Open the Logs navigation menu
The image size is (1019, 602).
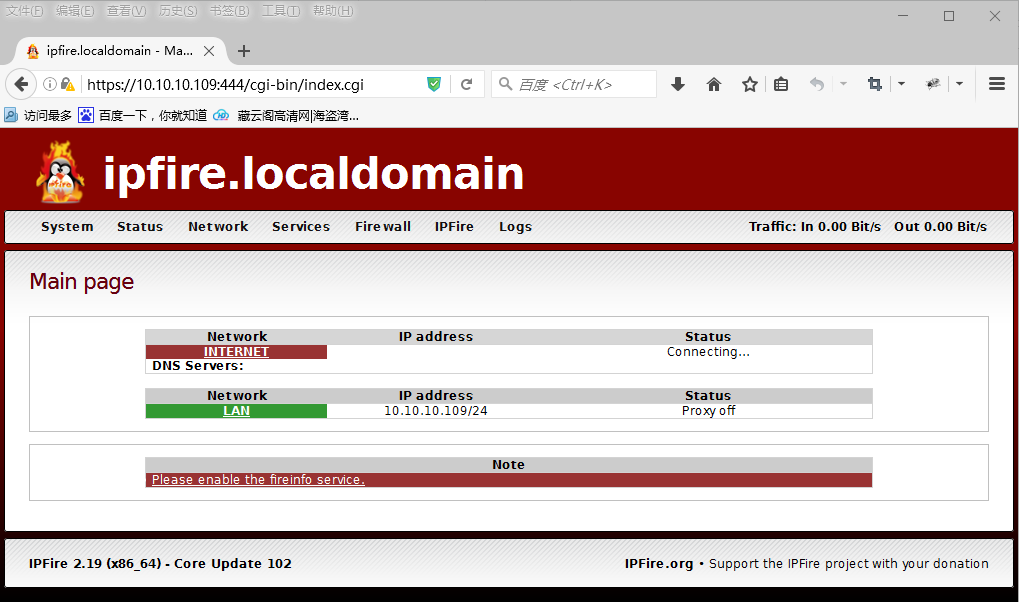tap(515, 226)
